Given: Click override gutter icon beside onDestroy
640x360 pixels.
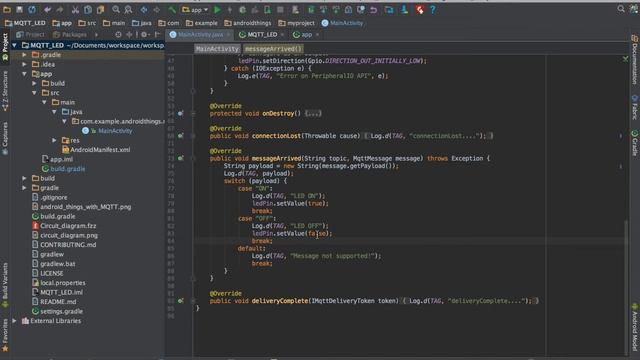Looking at the screenshot, I should pyautogui.click(x=180, y=113).
